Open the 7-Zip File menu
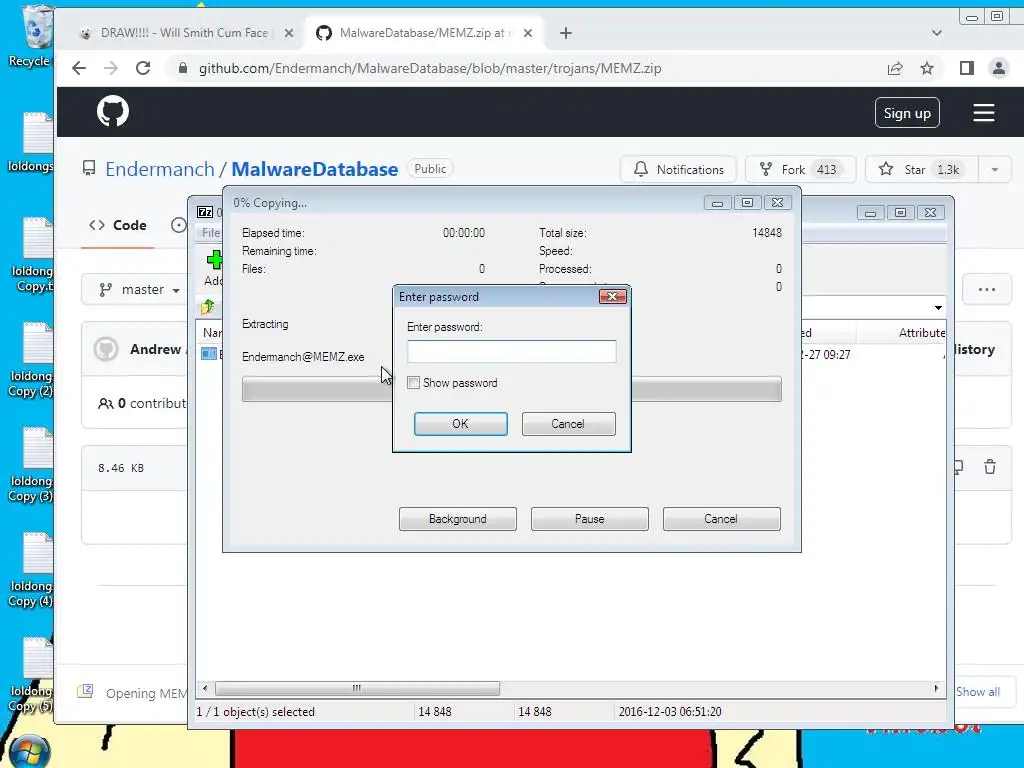 (211, 232)
